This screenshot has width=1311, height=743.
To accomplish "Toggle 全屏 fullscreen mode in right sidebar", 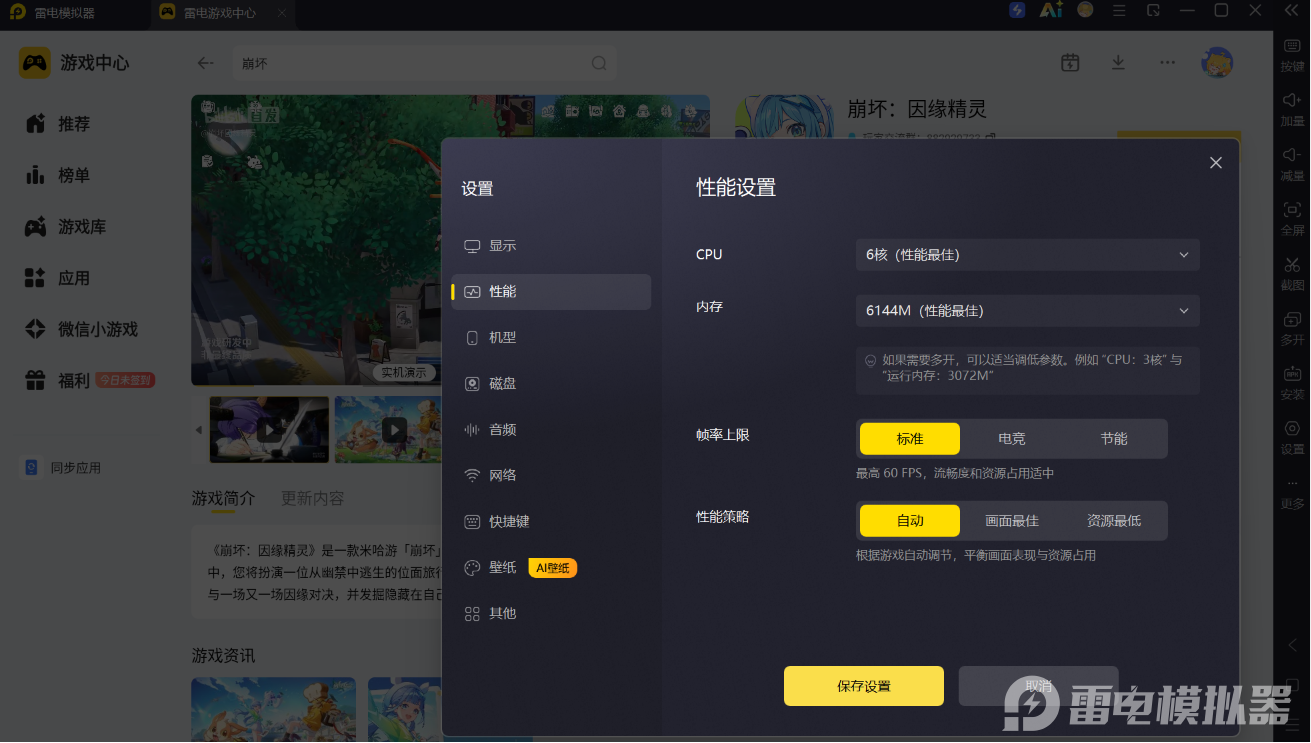I will (x=1292, y=217).
